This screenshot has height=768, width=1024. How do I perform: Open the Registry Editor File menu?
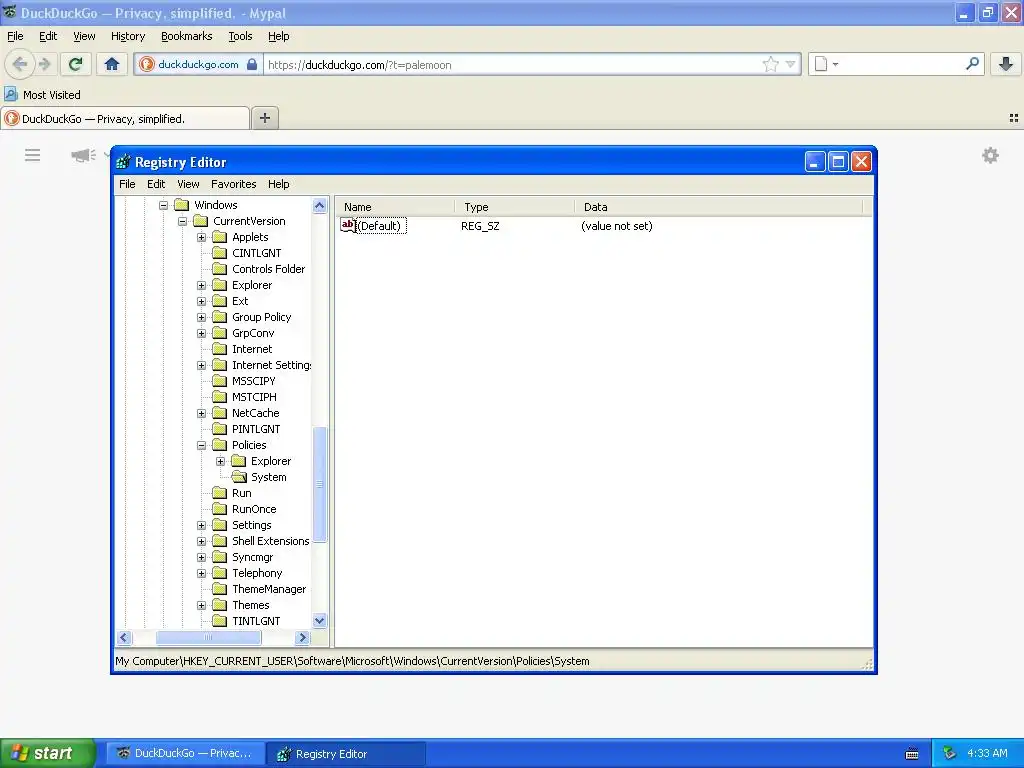pyautogui.click(x=127, y=184)
